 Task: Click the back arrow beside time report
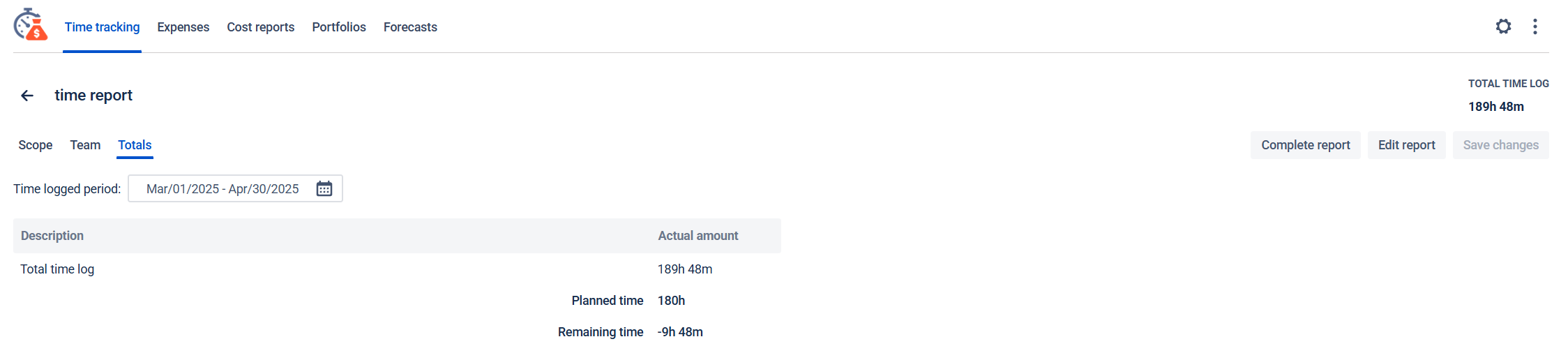(27, 96)
